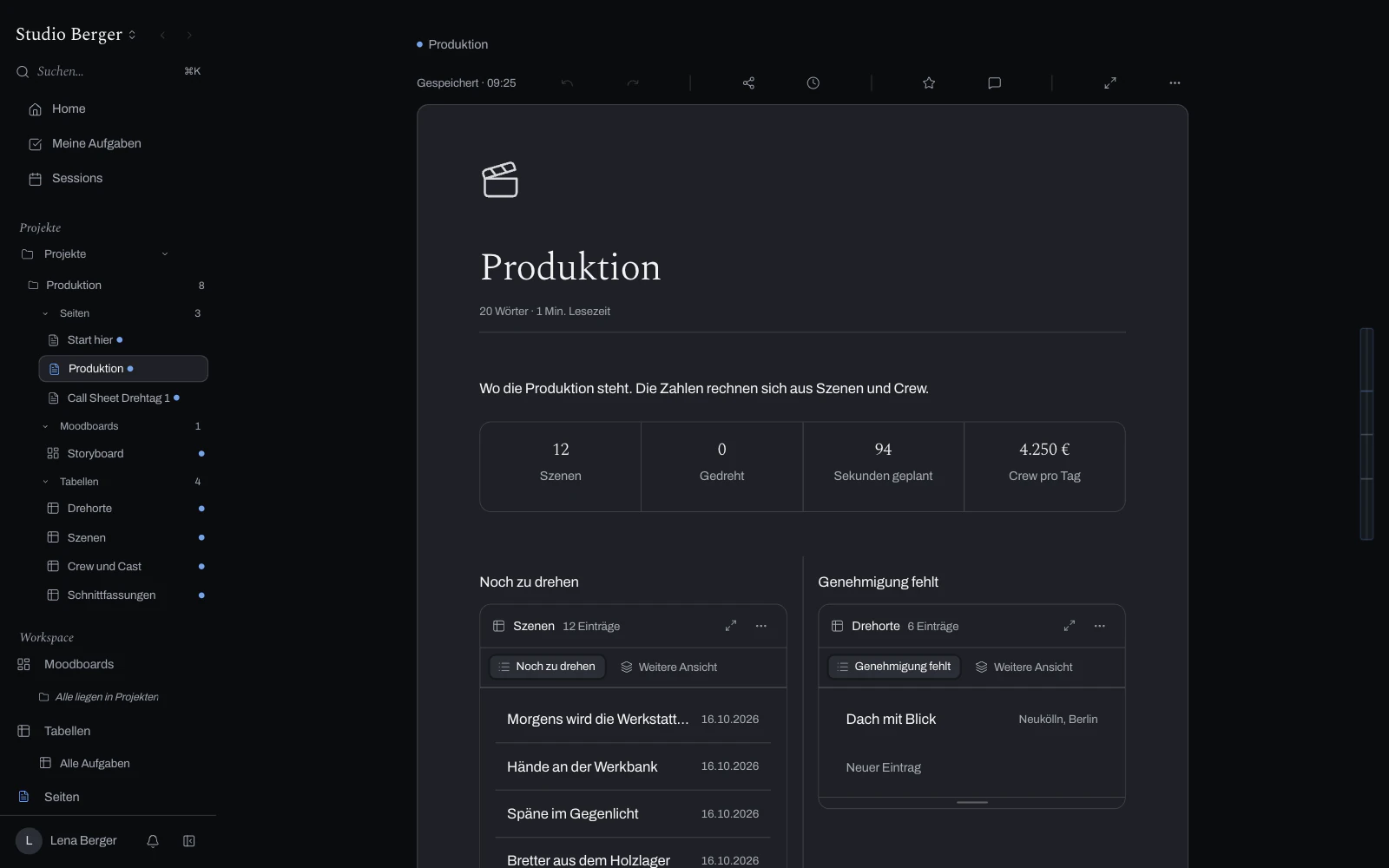Screen dimensions: 1389x868
Task: Open notifications bell icon
Action: 153,841
